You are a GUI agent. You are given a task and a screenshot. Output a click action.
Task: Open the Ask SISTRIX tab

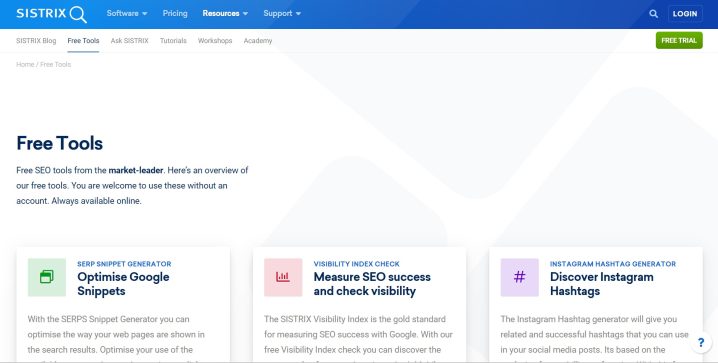[x=130, y=41]
